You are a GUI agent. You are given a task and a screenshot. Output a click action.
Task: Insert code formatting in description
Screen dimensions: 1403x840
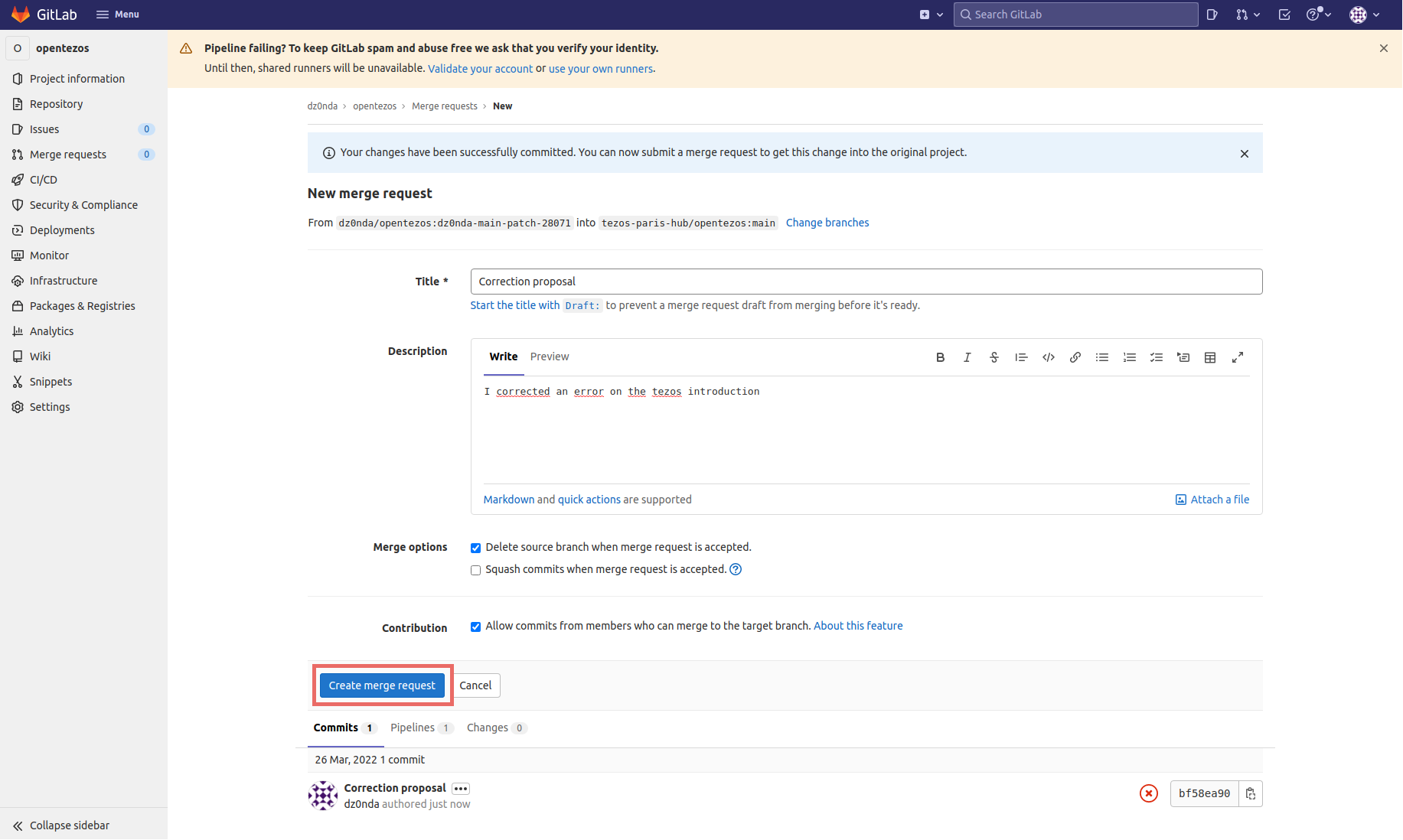1049,357
